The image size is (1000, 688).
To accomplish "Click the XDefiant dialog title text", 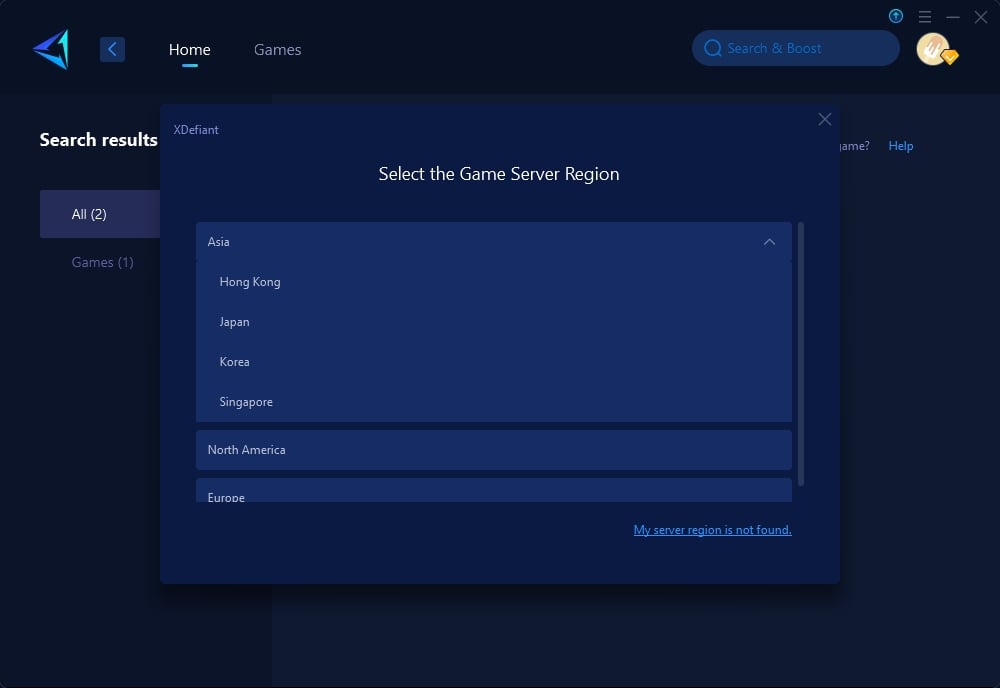I will (196, 129).
